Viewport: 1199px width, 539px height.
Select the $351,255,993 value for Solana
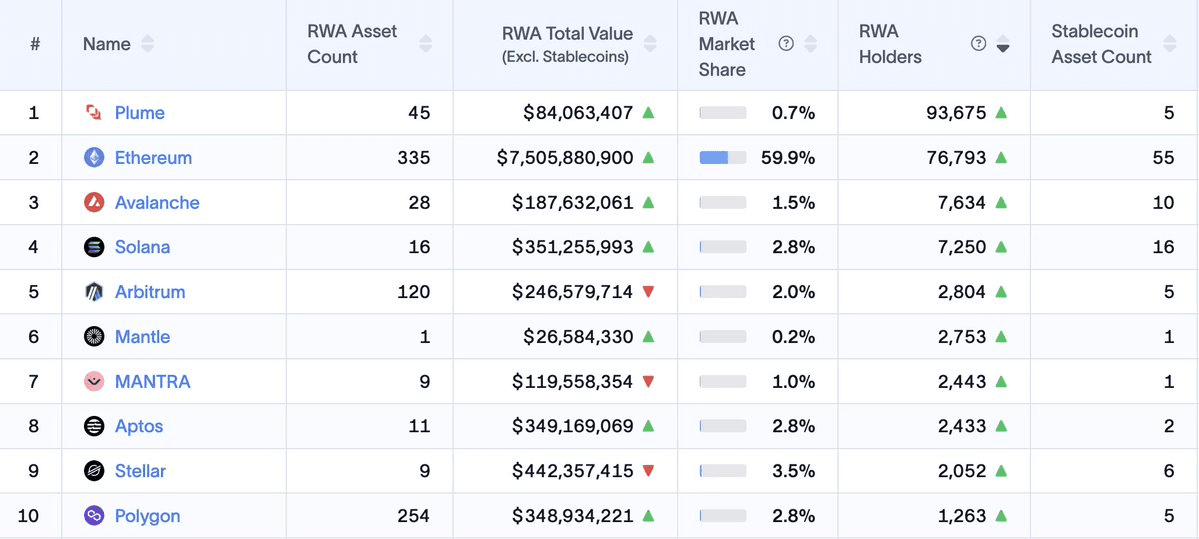[x=573, y=247]
